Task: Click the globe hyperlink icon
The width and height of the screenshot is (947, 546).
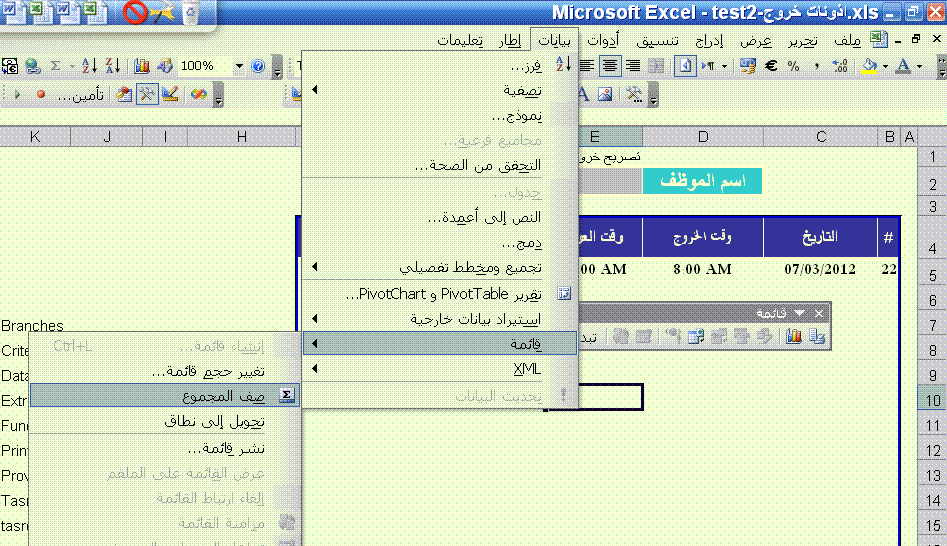Action: click(x=33, y=66)
